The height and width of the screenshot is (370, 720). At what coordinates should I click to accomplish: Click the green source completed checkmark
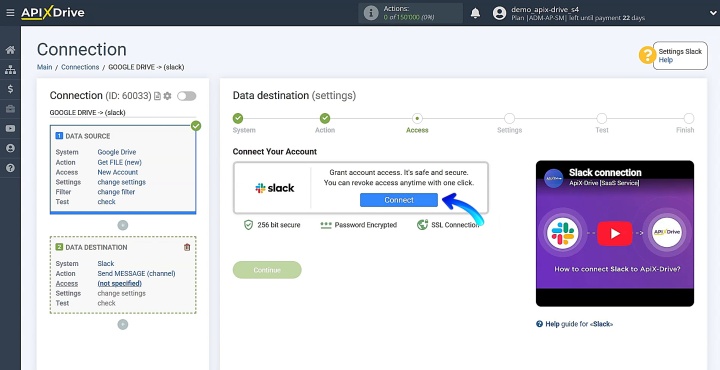[x=196, y=125]
